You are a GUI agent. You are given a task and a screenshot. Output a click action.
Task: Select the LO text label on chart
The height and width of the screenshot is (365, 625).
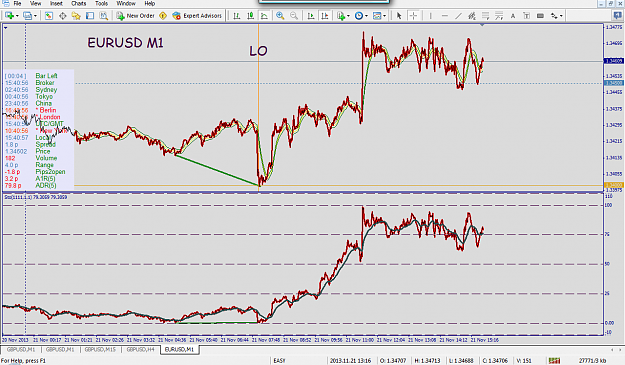pyautogui.click(x=258, y=51)
